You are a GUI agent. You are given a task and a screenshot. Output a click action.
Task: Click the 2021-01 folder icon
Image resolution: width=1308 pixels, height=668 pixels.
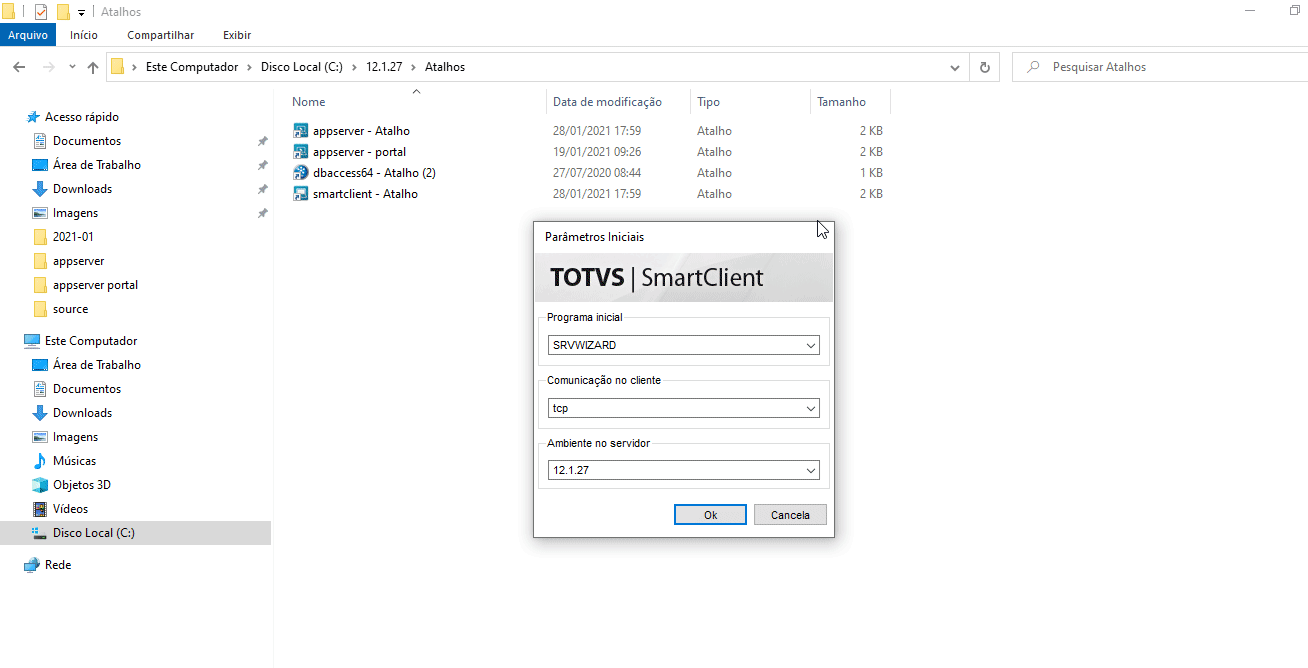[40, 237]
